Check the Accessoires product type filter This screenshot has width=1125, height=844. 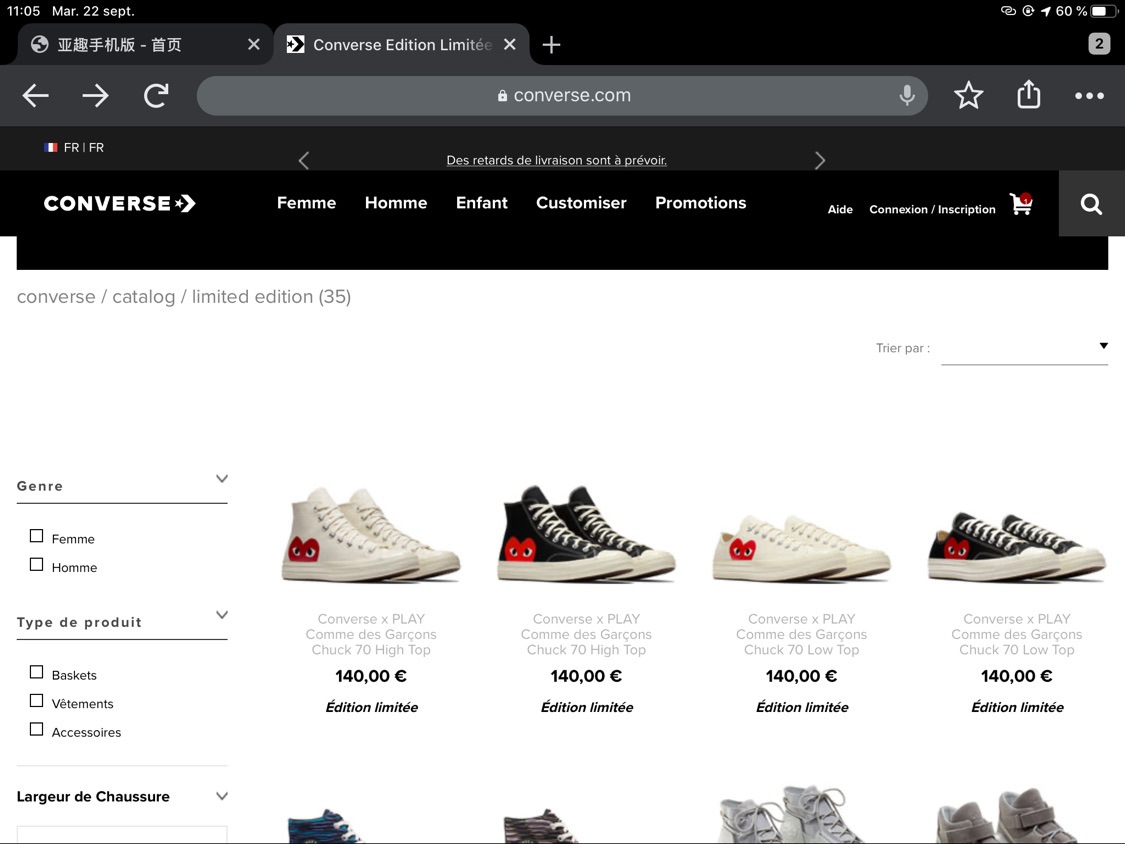[37, 729]
